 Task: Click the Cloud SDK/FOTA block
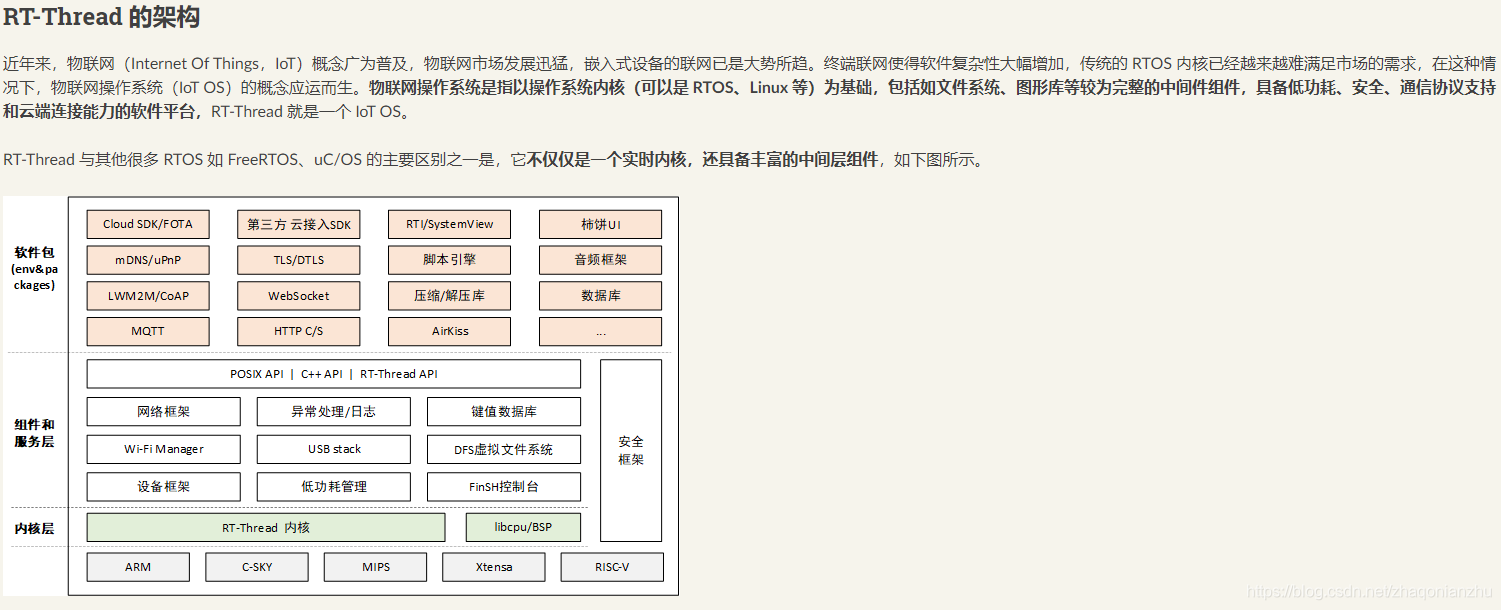click(x=147, y=223)
